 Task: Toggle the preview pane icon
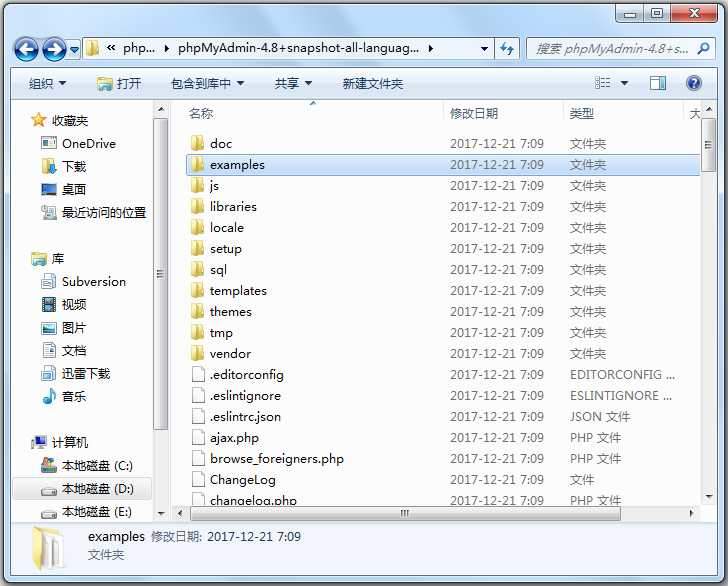click(x=657, y=83)
